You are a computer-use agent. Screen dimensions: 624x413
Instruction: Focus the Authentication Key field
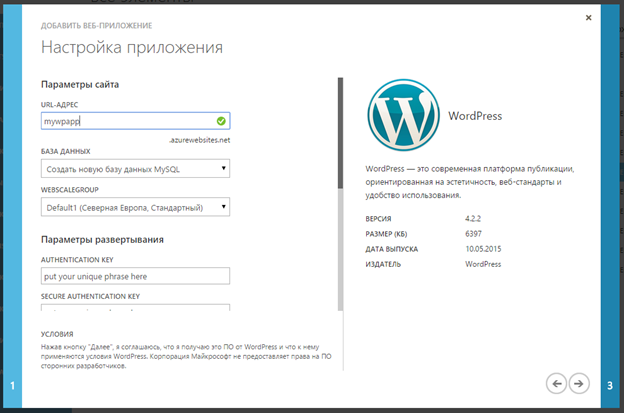tap(136, 276)
